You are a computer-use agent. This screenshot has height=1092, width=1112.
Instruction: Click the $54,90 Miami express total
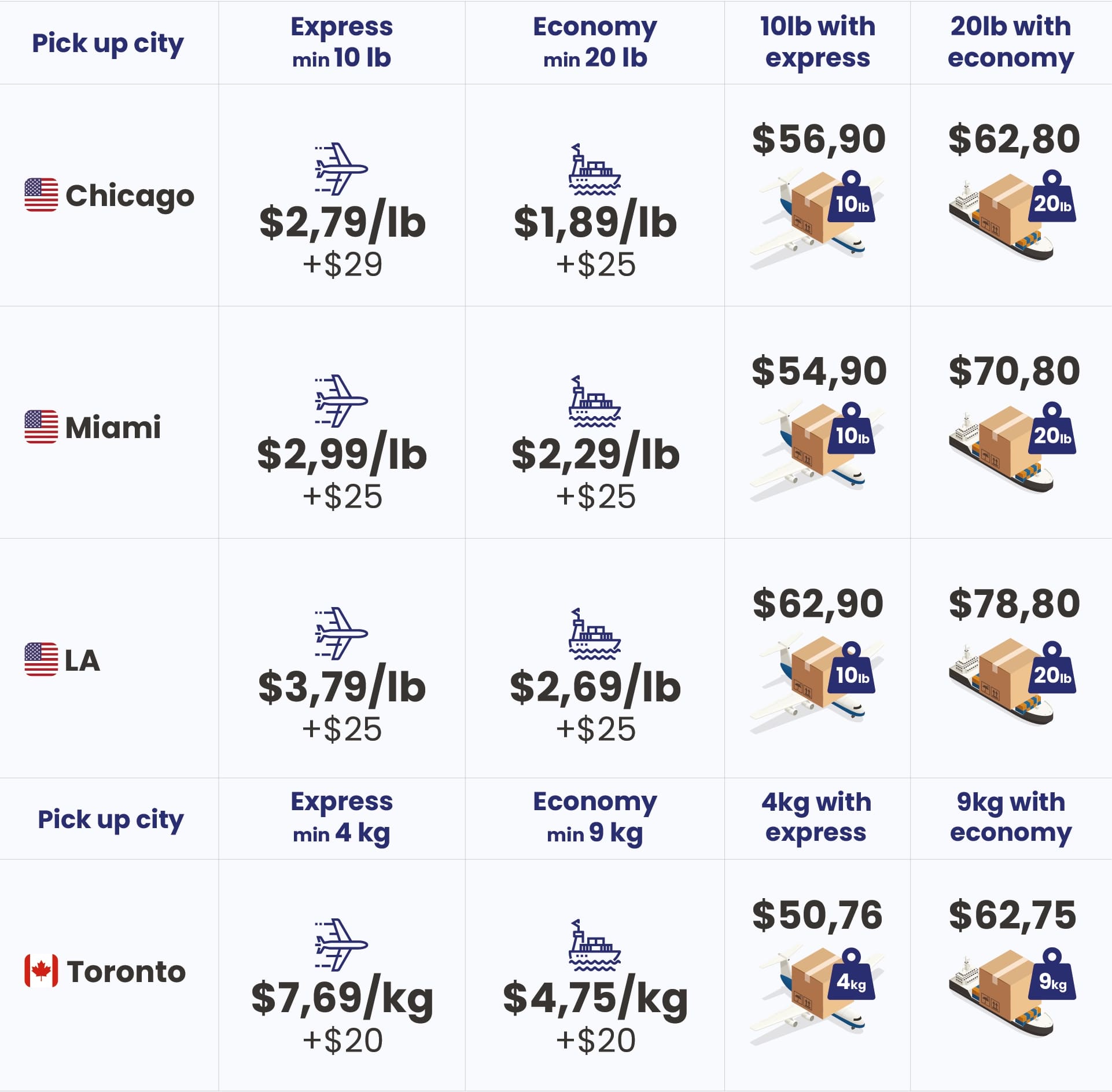pyautogui.click(x=819, y=370)
